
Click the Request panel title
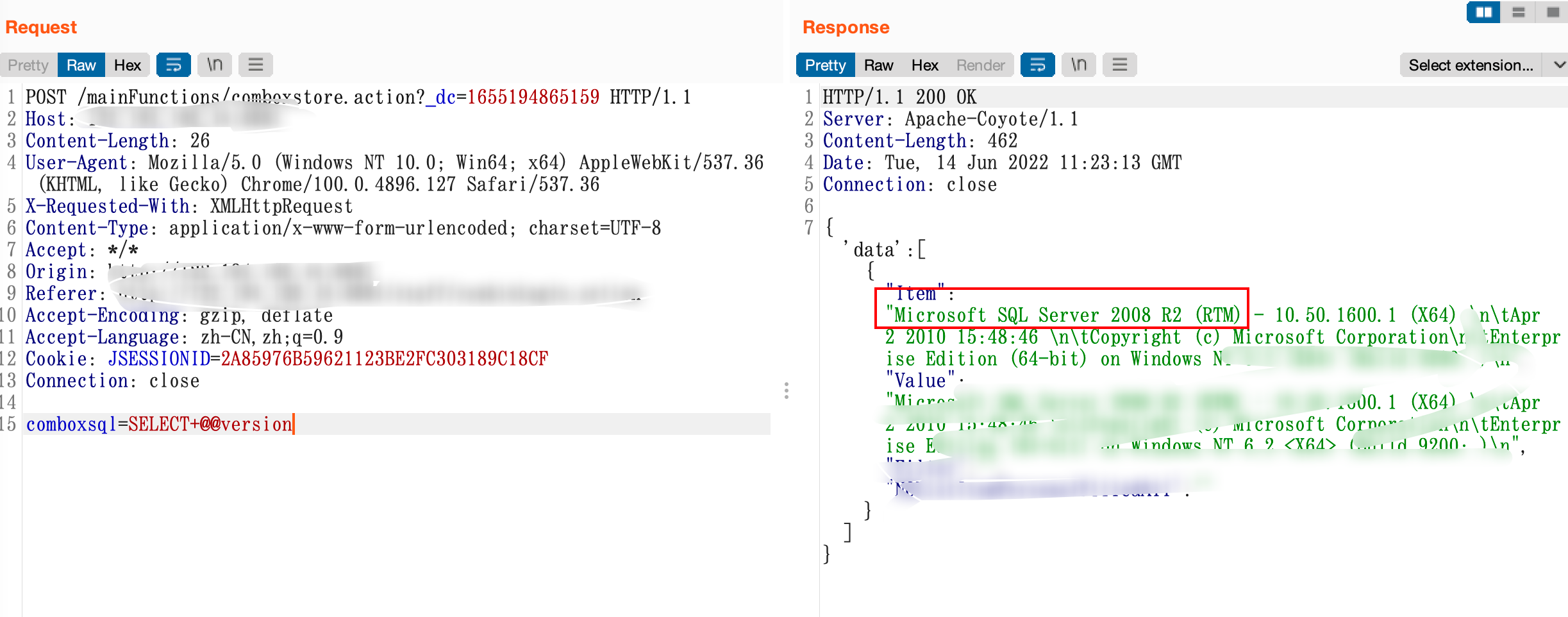point(41,27)
